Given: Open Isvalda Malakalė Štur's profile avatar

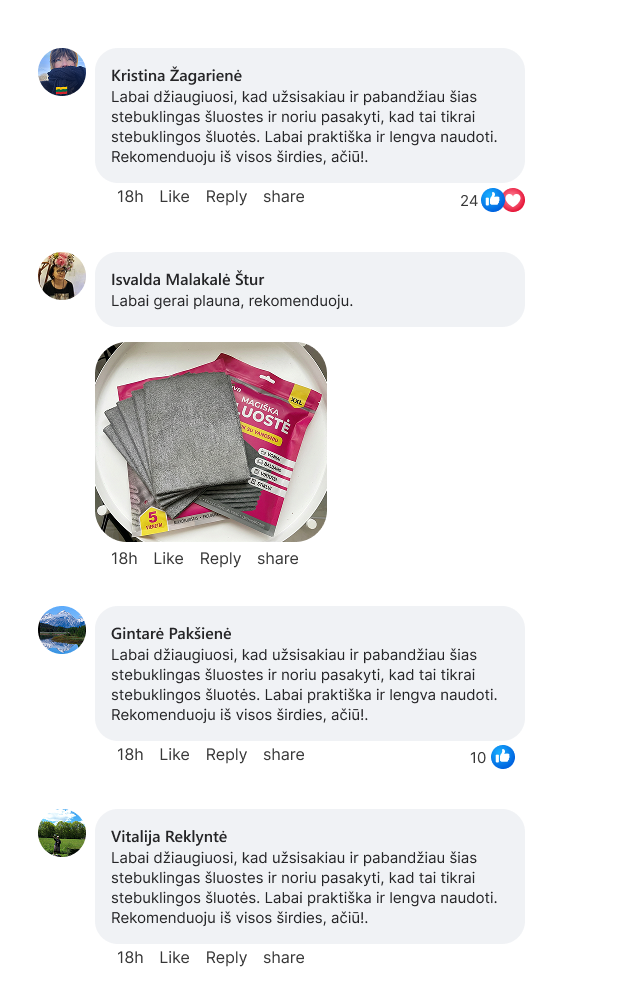Looking at the screenshot, I should click(62, 276).
